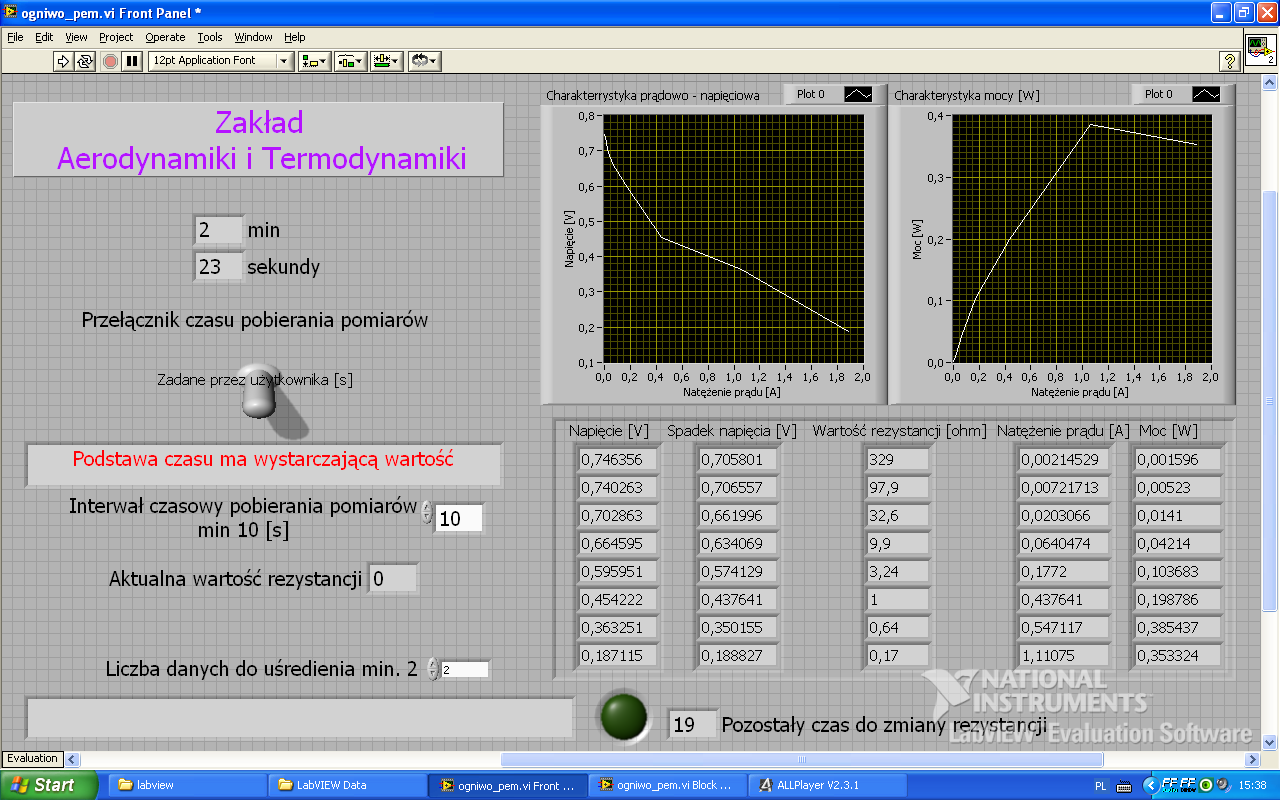Click the seconds field showing 23
This screenshot has width=1280, height=800.
point(218,267)
